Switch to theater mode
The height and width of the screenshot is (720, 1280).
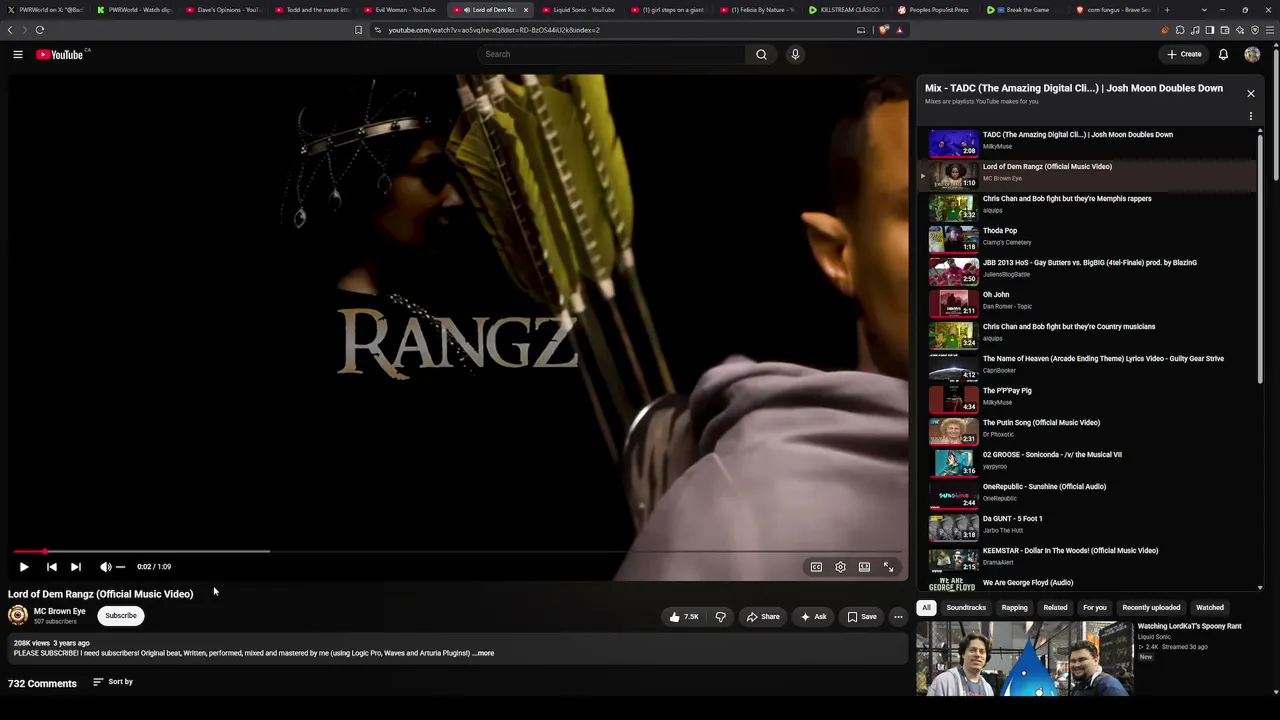click(864, 567)
